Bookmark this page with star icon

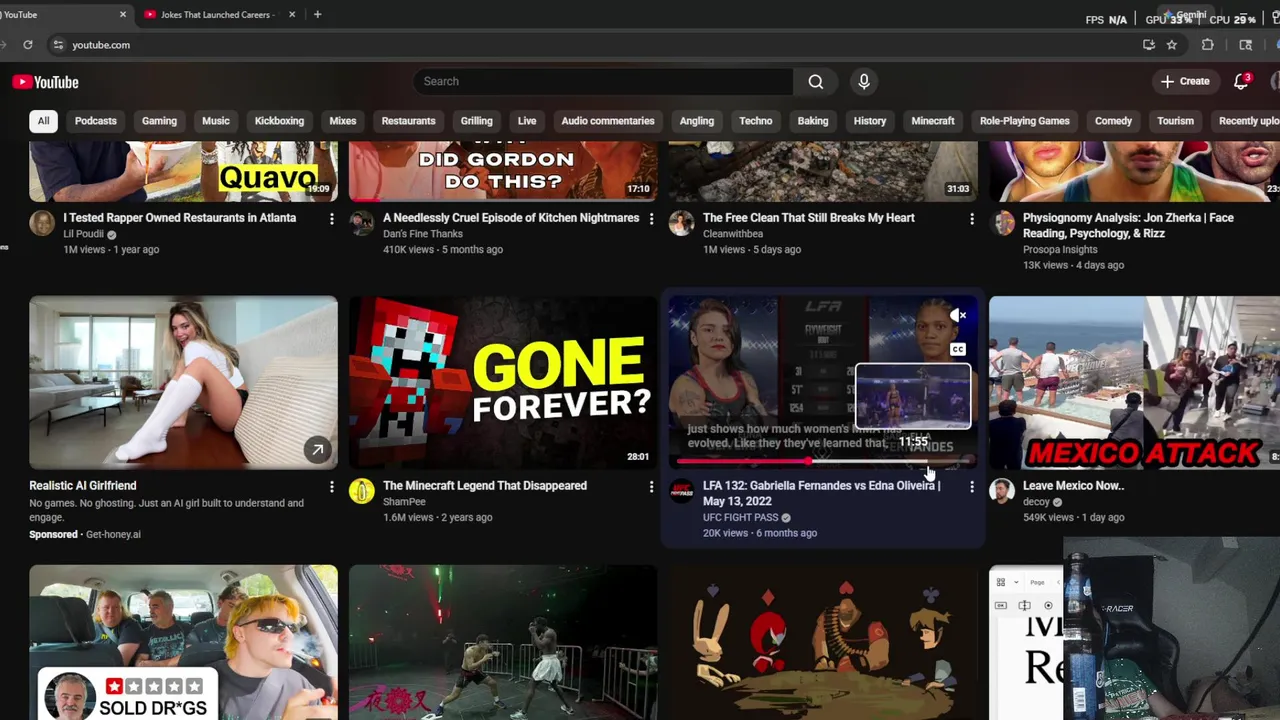(x=1172, y=45)
